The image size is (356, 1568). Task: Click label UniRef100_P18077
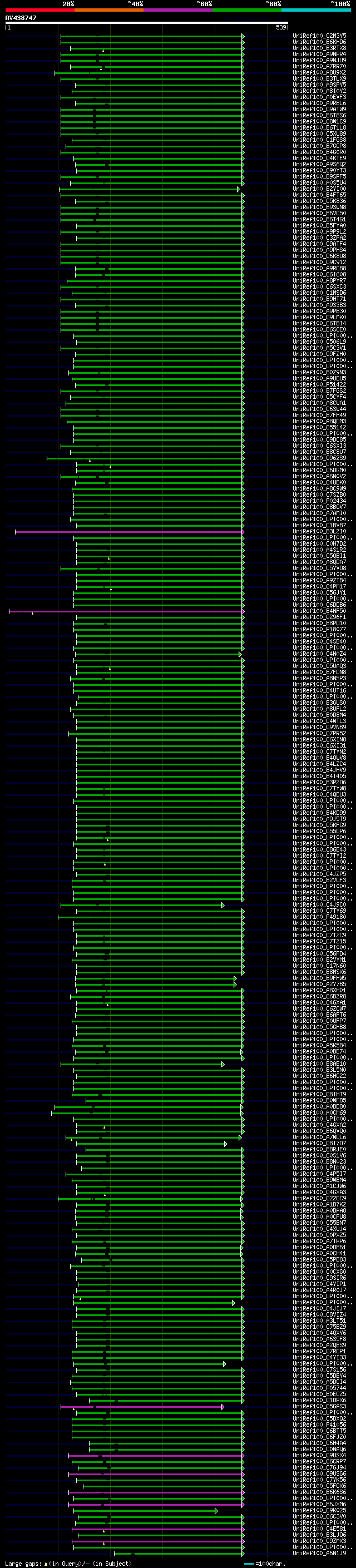[x=319, y=630]
